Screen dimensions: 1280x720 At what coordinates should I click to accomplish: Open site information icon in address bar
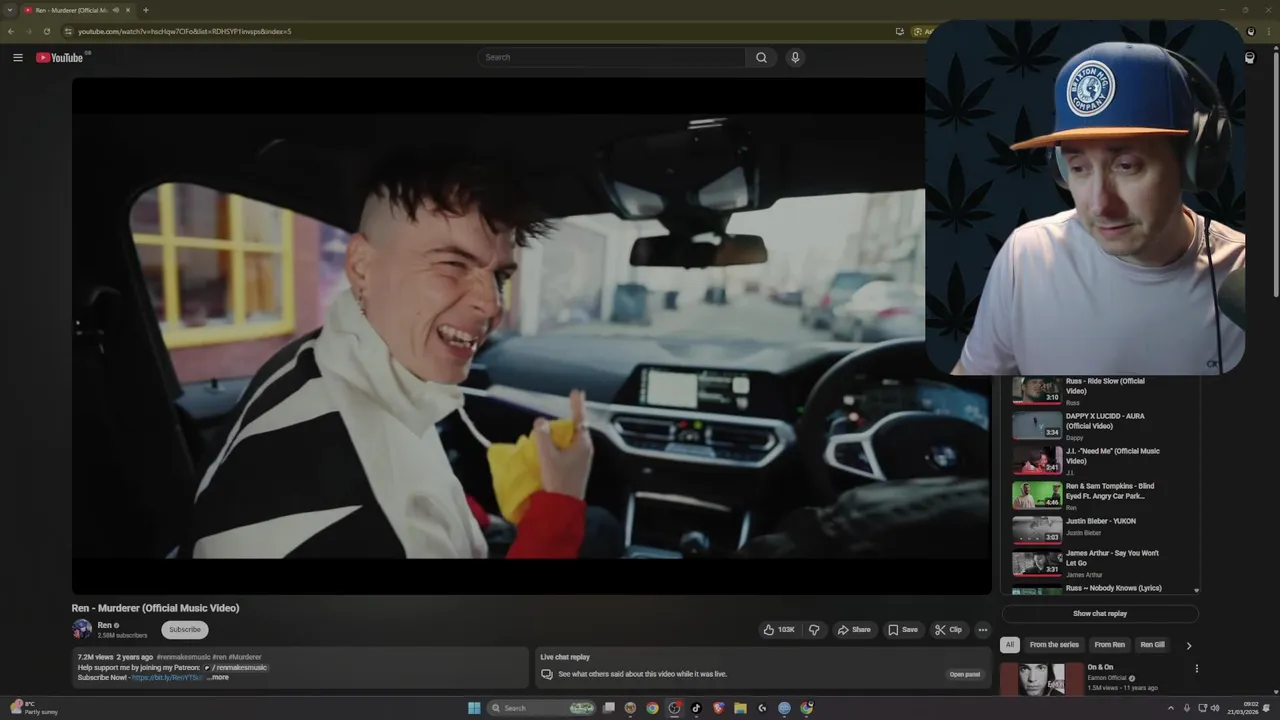[68, 31]
